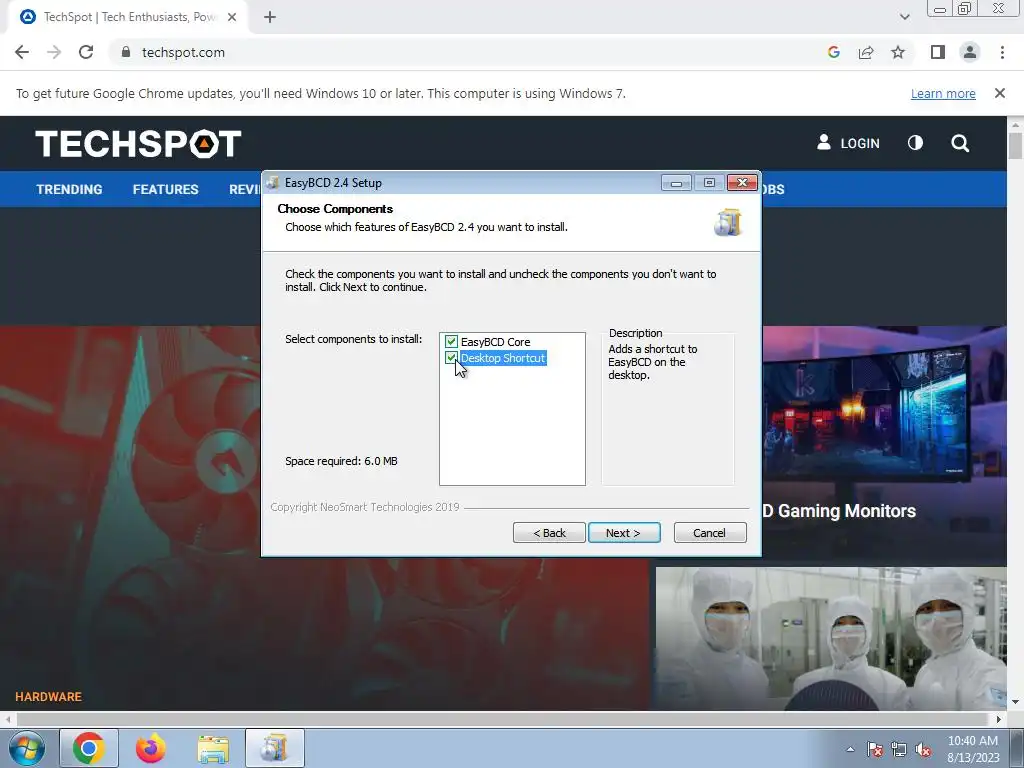Click "Copyright NeoSmart Technologies 2019" text
Image resolution: width=1024 pixels, height=768 pixels.
coord(365,507)
